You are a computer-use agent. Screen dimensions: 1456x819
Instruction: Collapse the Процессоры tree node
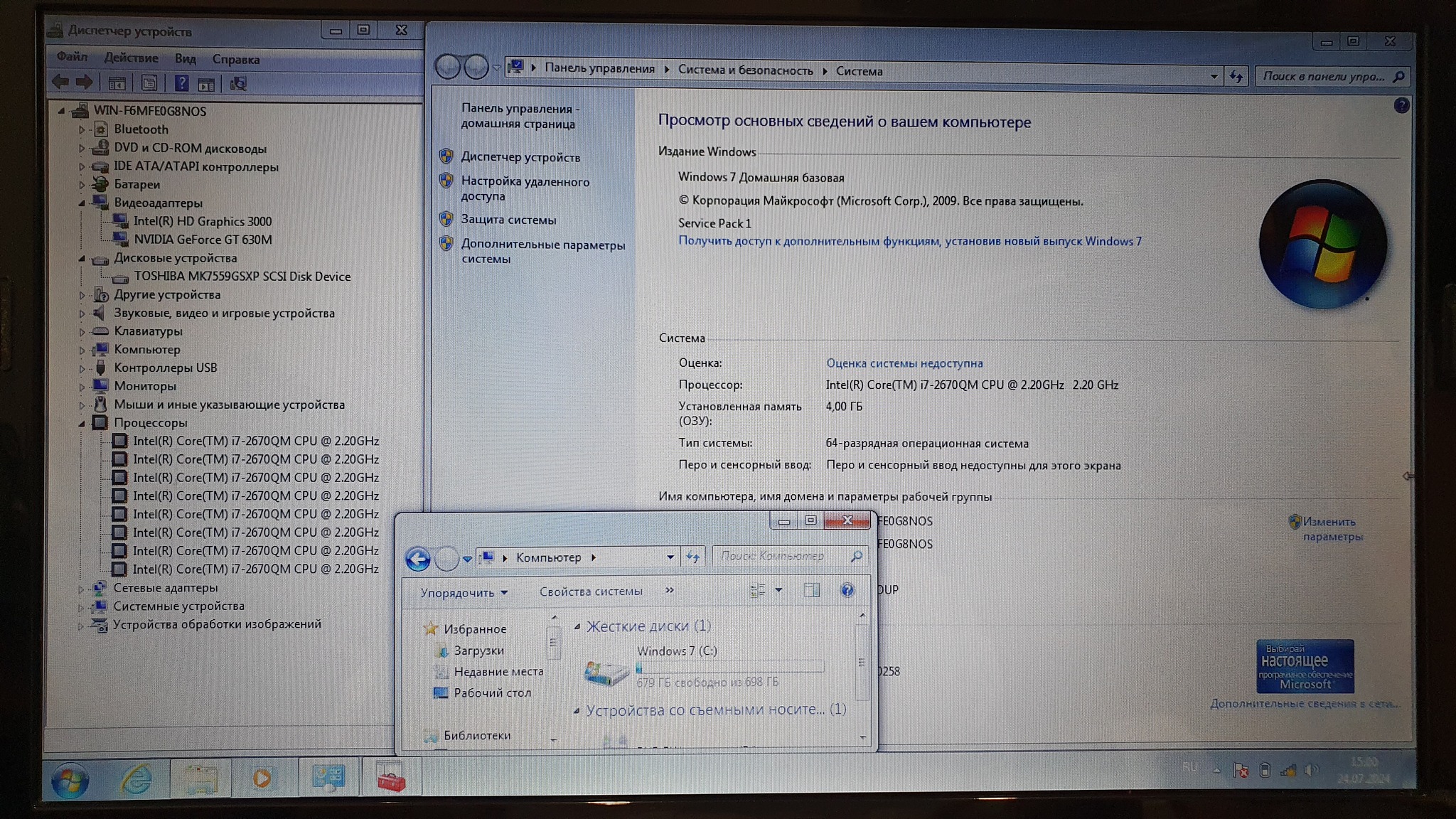pos(82,423)
